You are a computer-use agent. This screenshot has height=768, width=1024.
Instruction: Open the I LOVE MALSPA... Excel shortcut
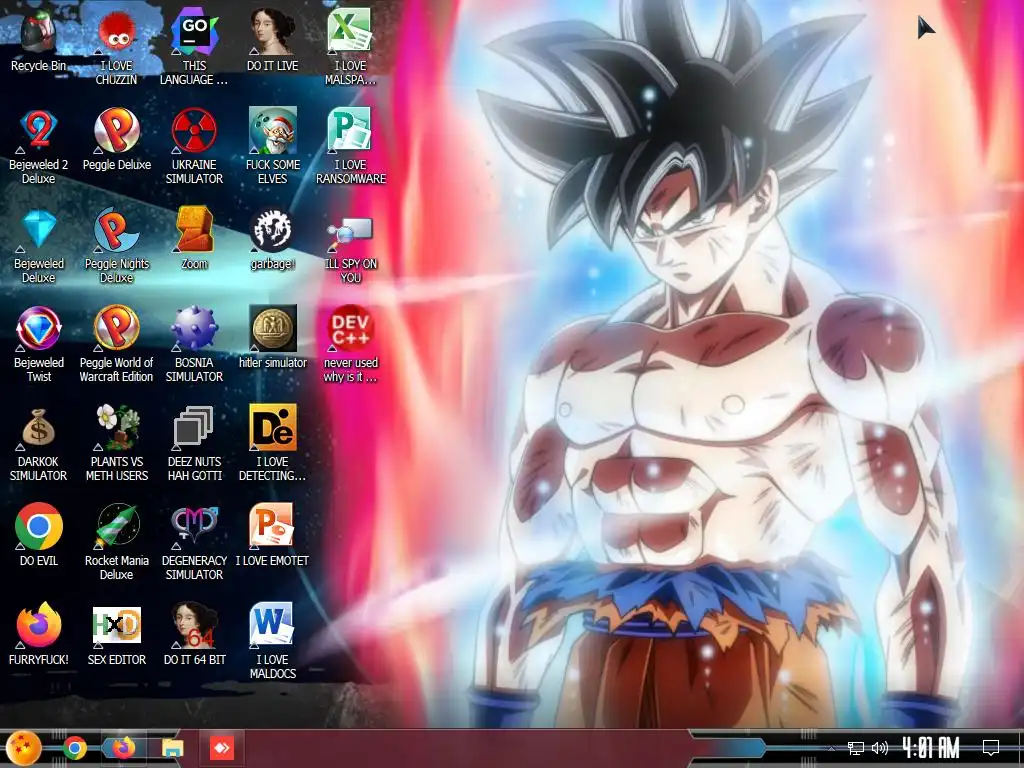(350, 31)
